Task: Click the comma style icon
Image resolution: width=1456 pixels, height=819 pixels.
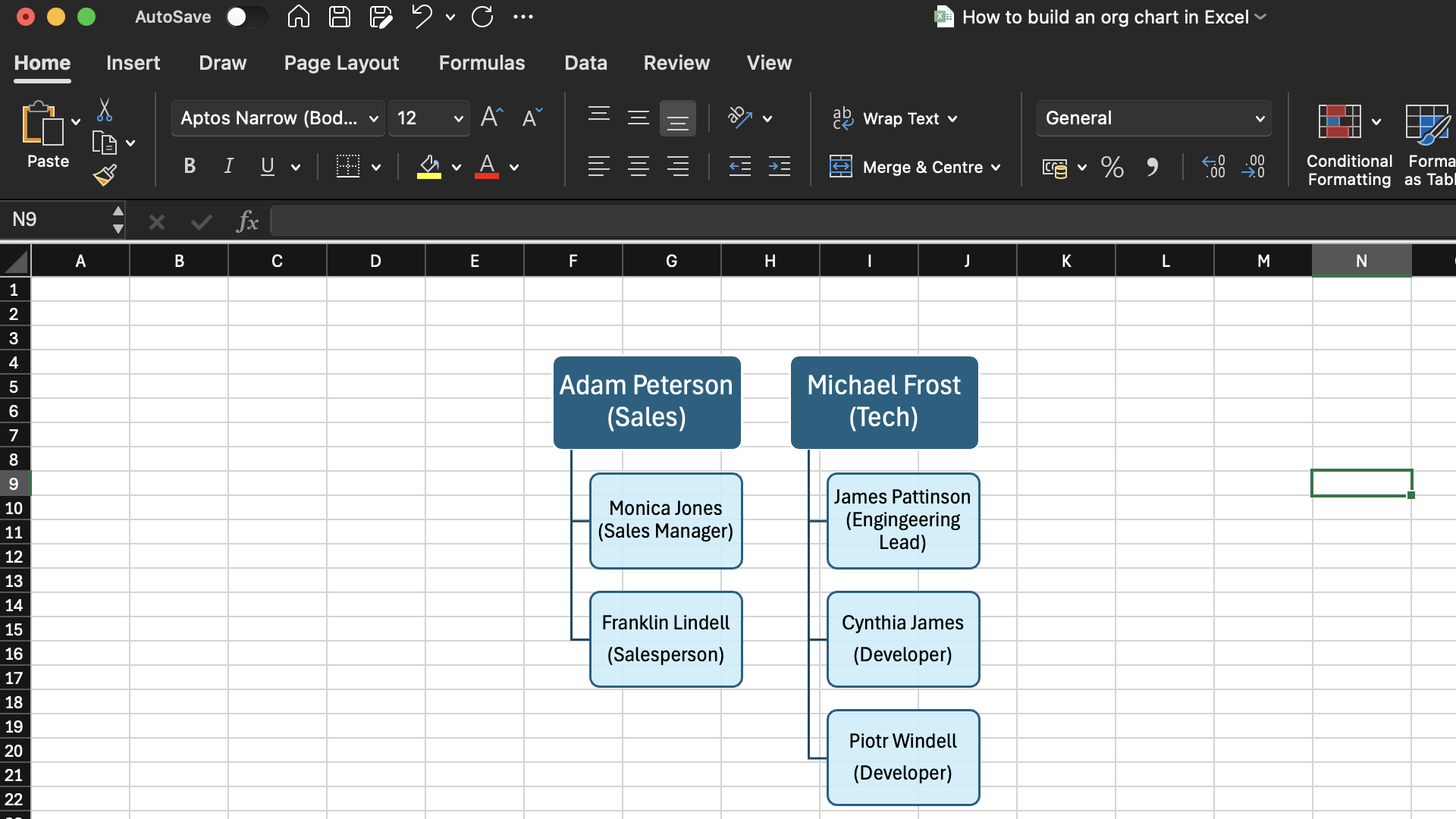Action: coord(1152,167)
